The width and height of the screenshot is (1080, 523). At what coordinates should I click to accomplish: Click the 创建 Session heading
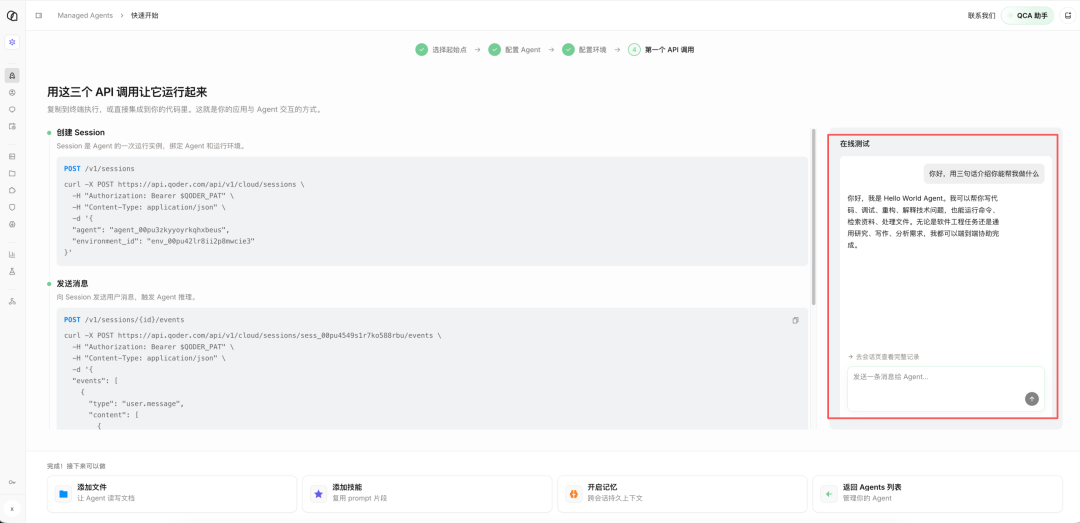[x=81, y=132]
